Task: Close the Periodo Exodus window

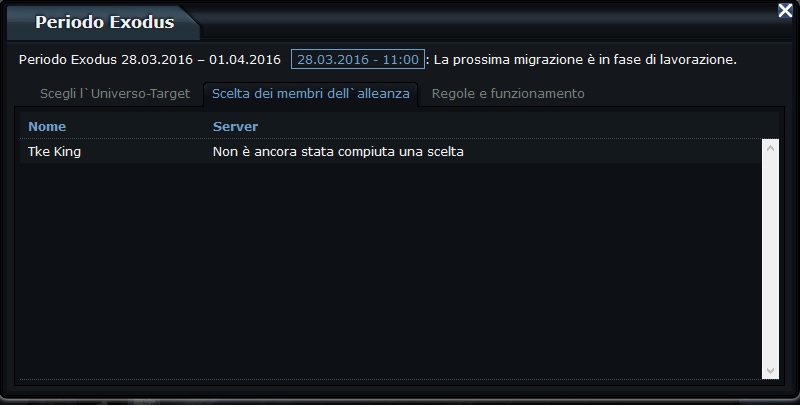Action: (x=785, y=10)
